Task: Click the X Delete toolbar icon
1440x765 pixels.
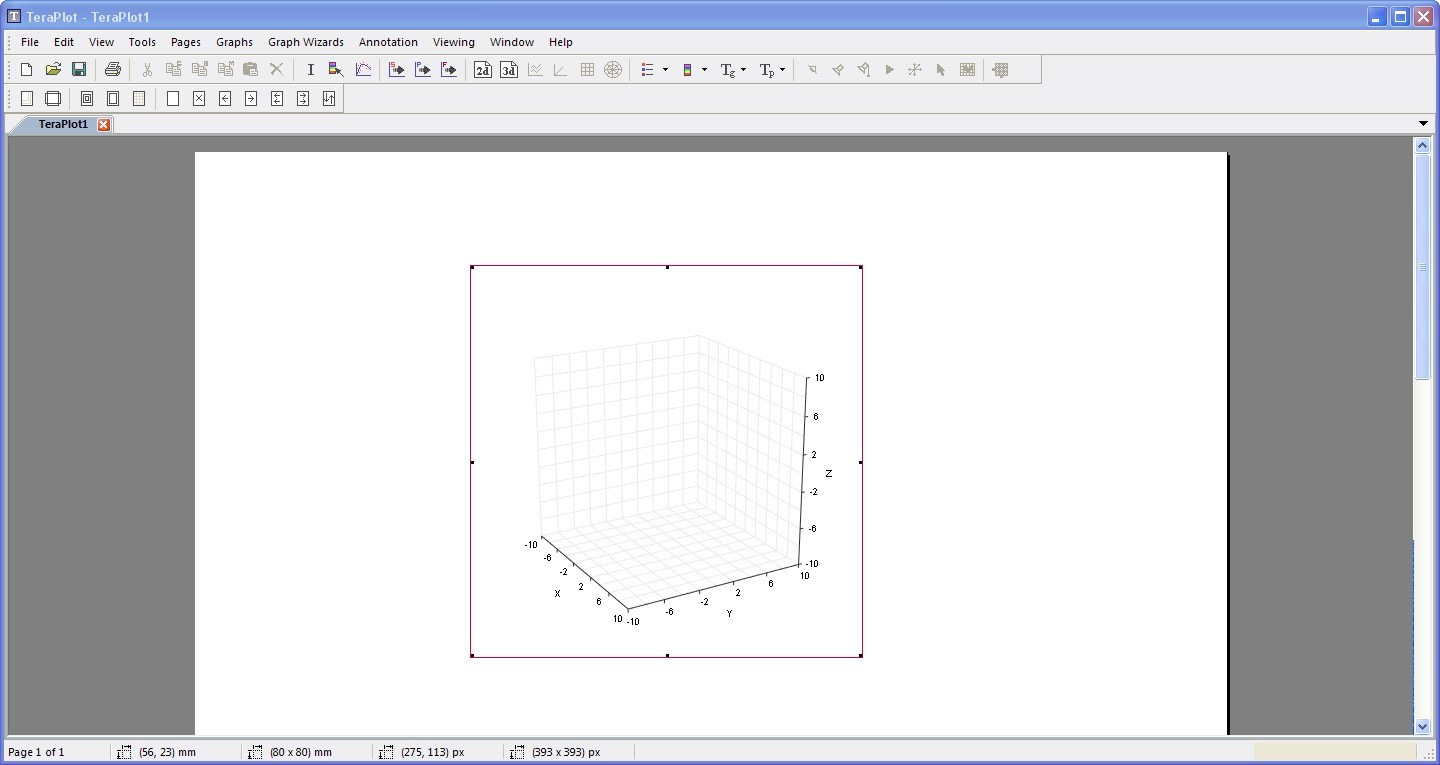Action: 277,69
